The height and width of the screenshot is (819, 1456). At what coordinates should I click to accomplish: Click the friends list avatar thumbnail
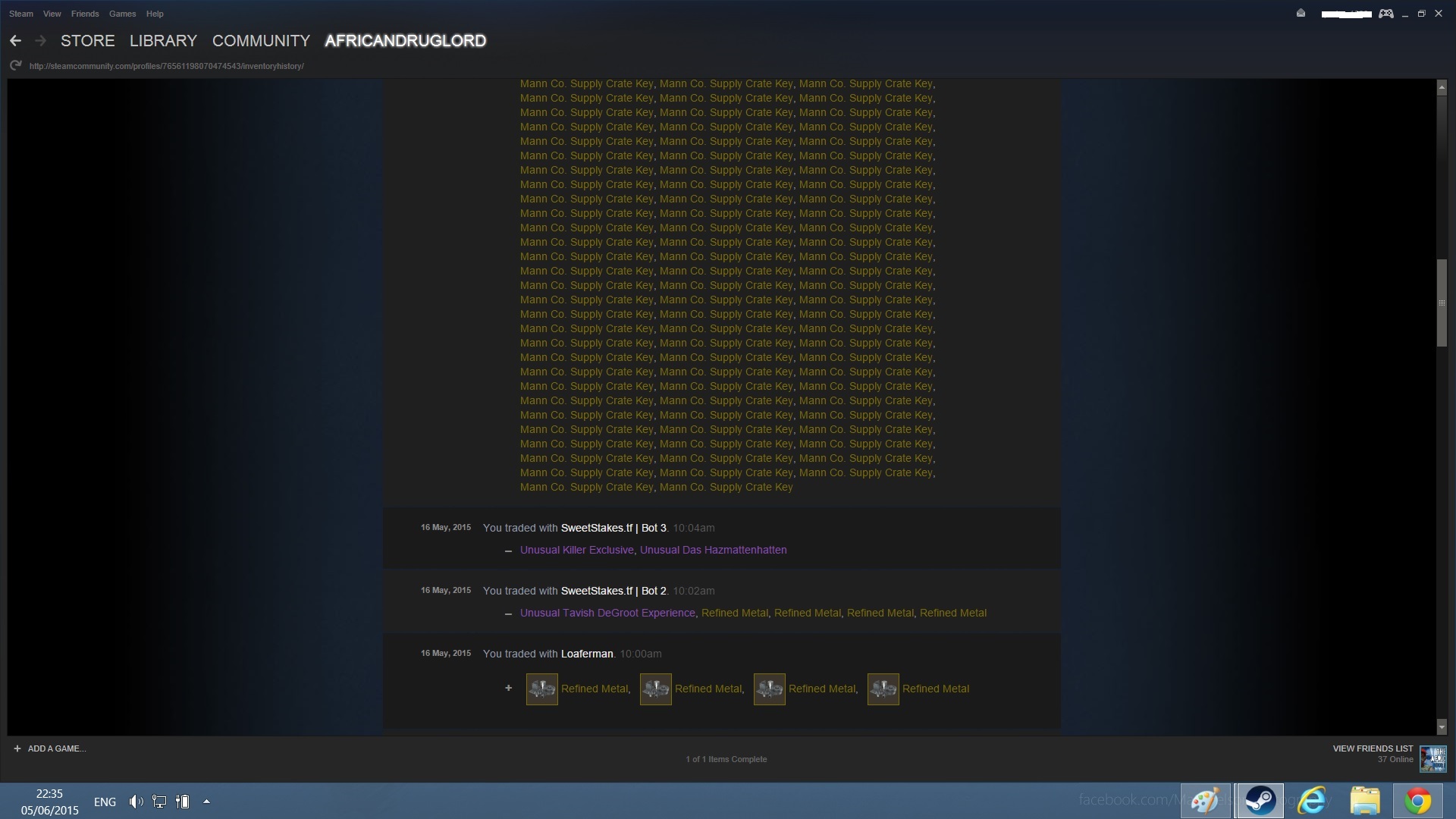[x=1432, y=758]
